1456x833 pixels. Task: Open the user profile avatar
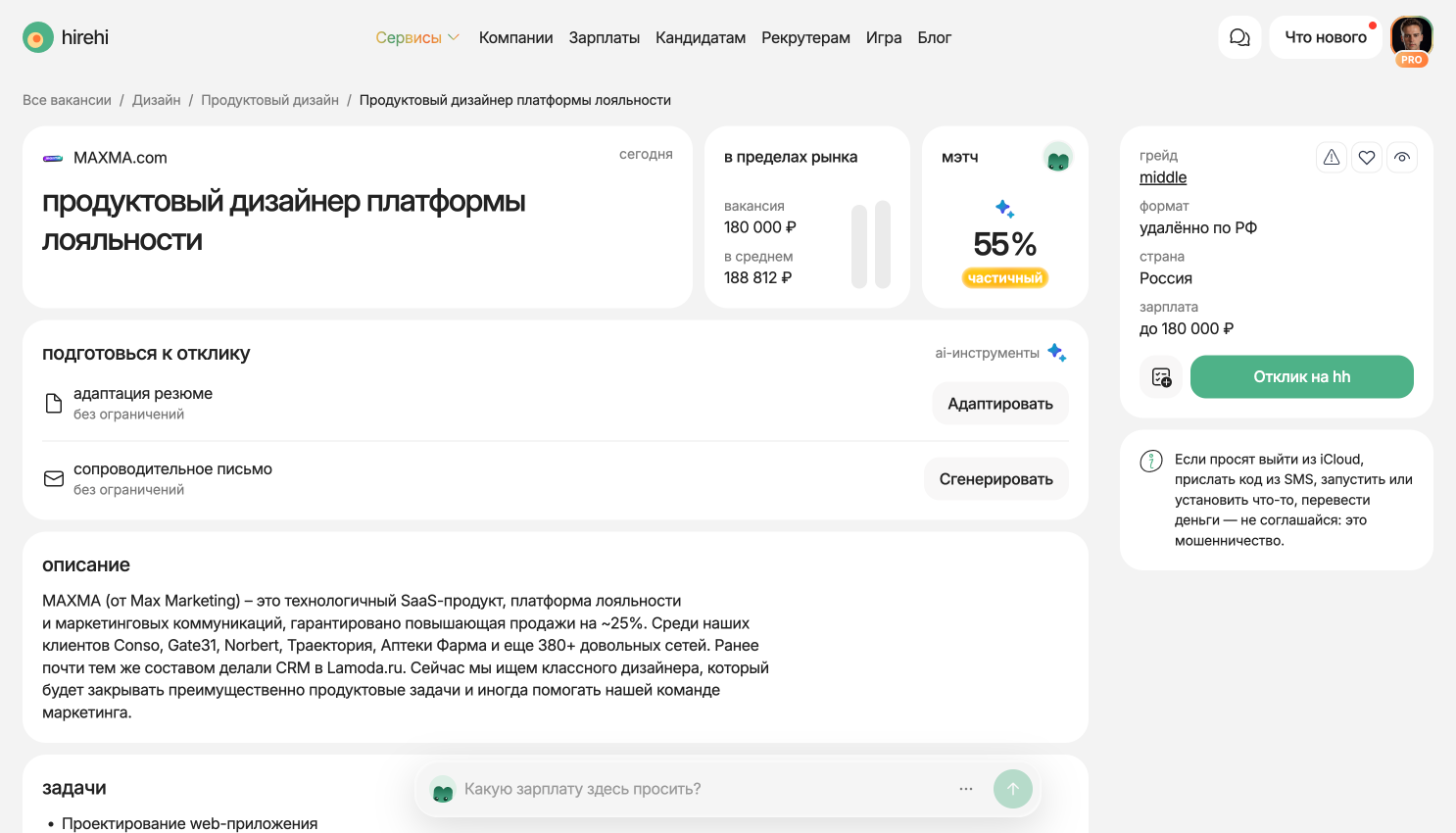click(1411, 37)
